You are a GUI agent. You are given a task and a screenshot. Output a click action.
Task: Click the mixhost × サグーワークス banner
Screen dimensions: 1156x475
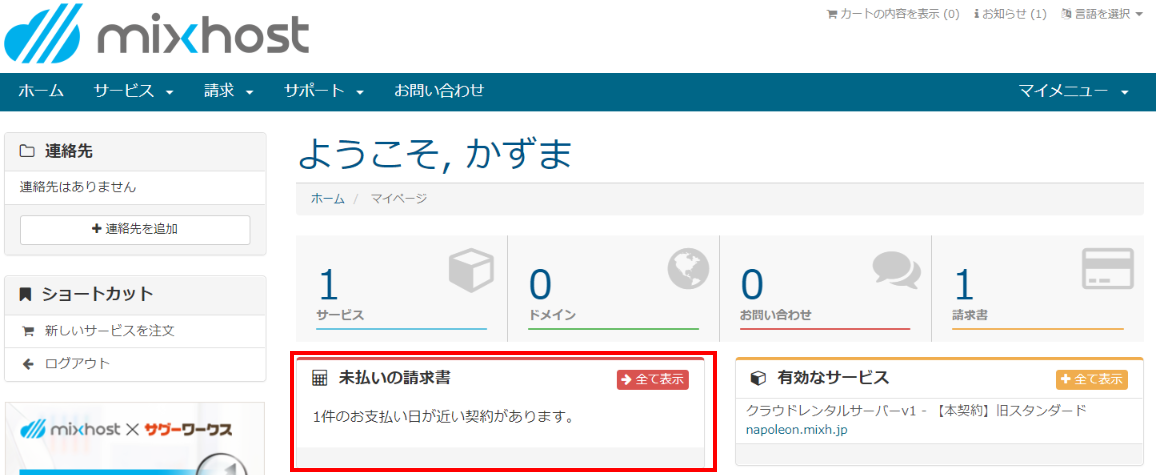(134, 438)
